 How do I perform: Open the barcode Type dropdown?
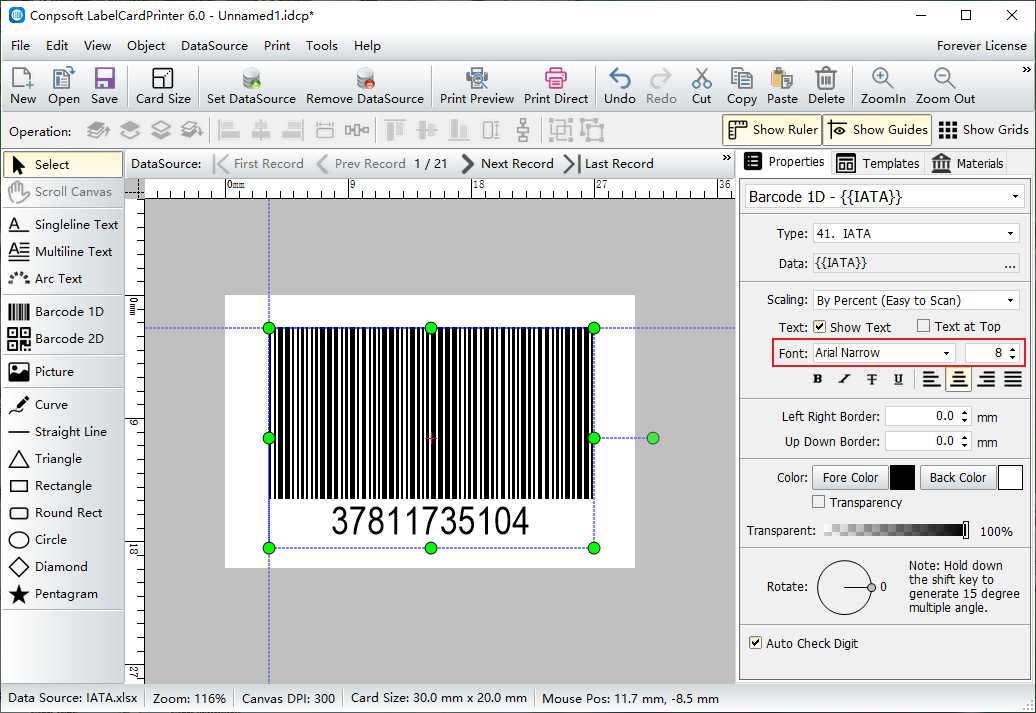coord(1010,233)
